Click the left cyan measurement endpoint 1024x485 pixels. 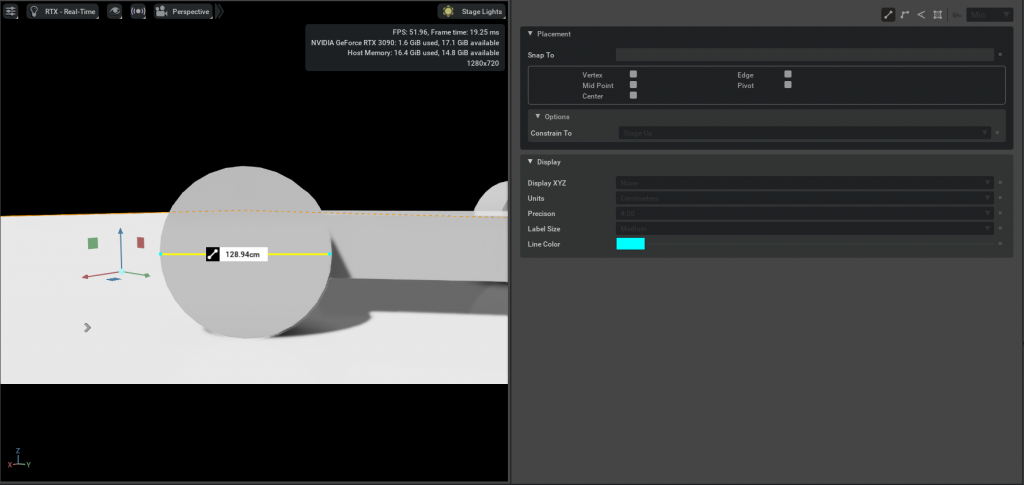pos(160,254)
